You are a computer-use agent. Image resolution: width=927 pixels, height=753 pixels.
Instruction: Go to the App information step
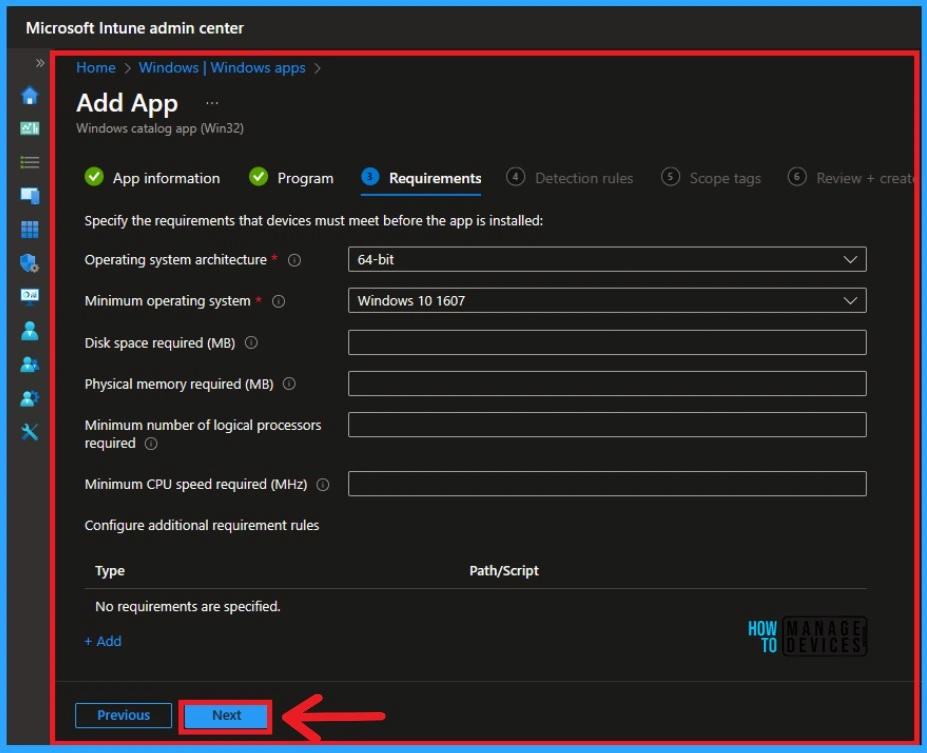point(153,178)
